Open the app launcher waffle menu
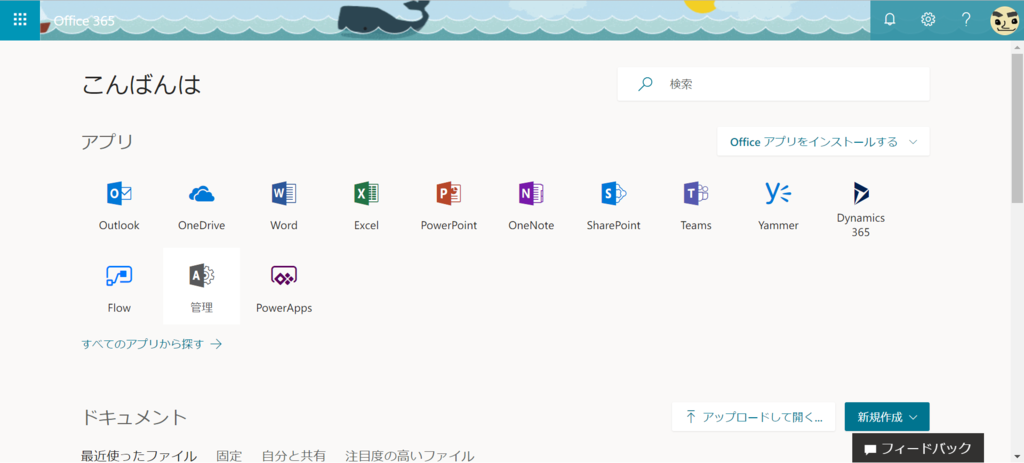Image resolution: width=1024 pixels, height=463 pixels. (x=20, y=20)
